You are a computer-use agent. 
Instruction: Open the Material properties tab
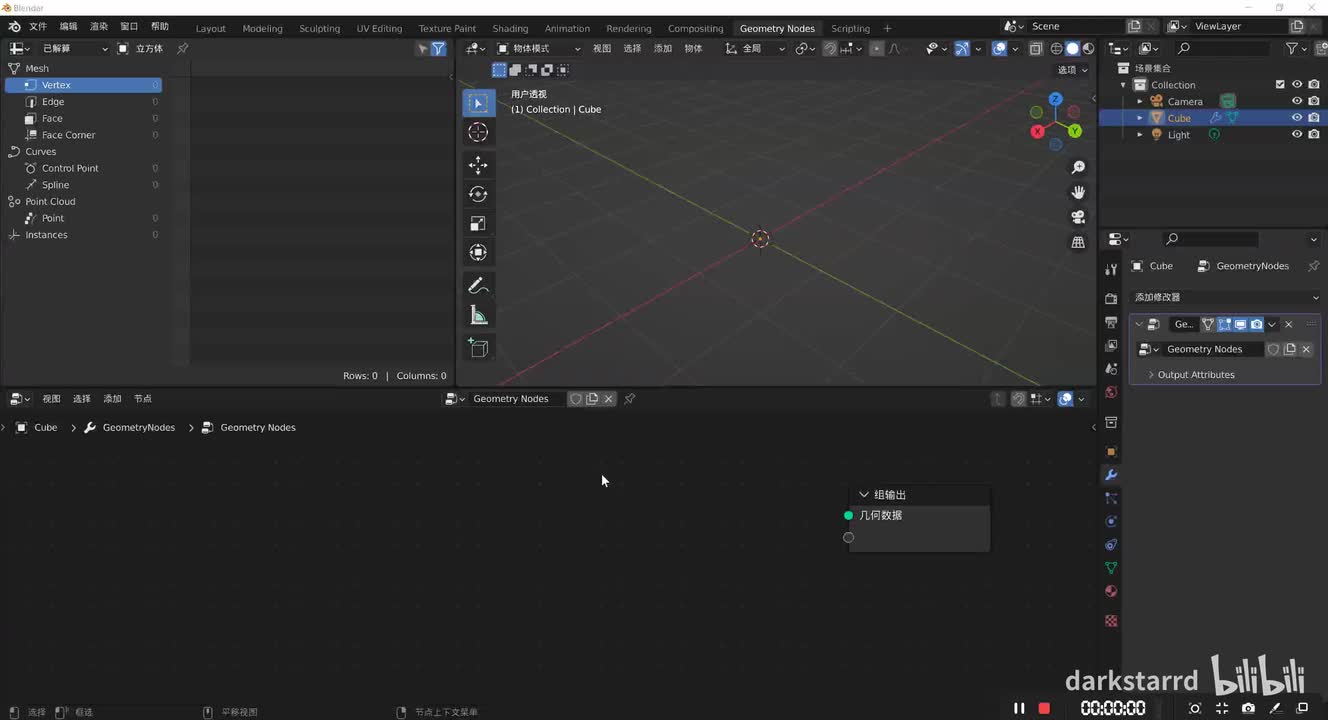click(1111, 591)
